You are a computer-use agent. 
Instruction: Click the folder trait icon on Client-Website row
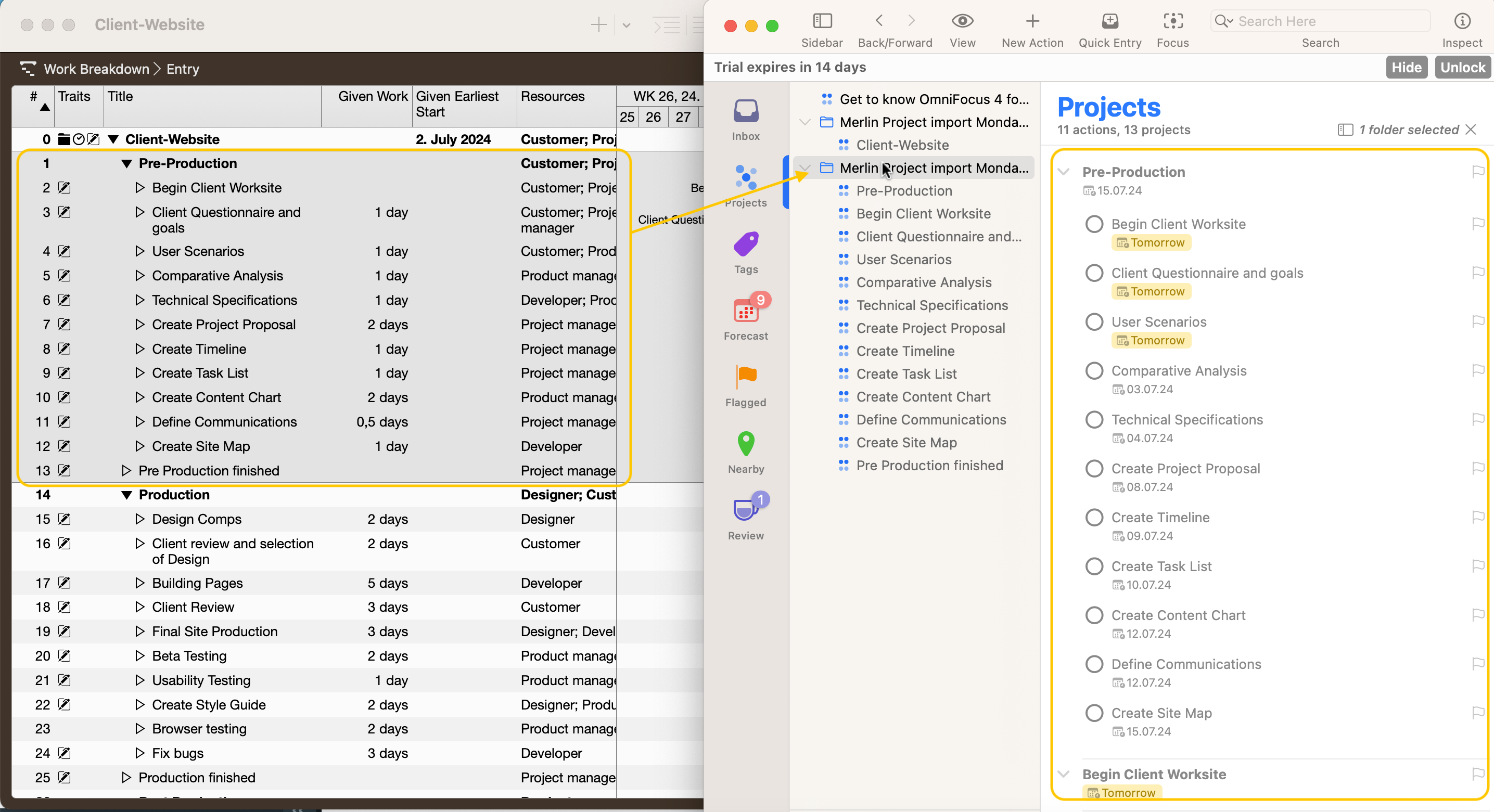click(x=64, y=139)
